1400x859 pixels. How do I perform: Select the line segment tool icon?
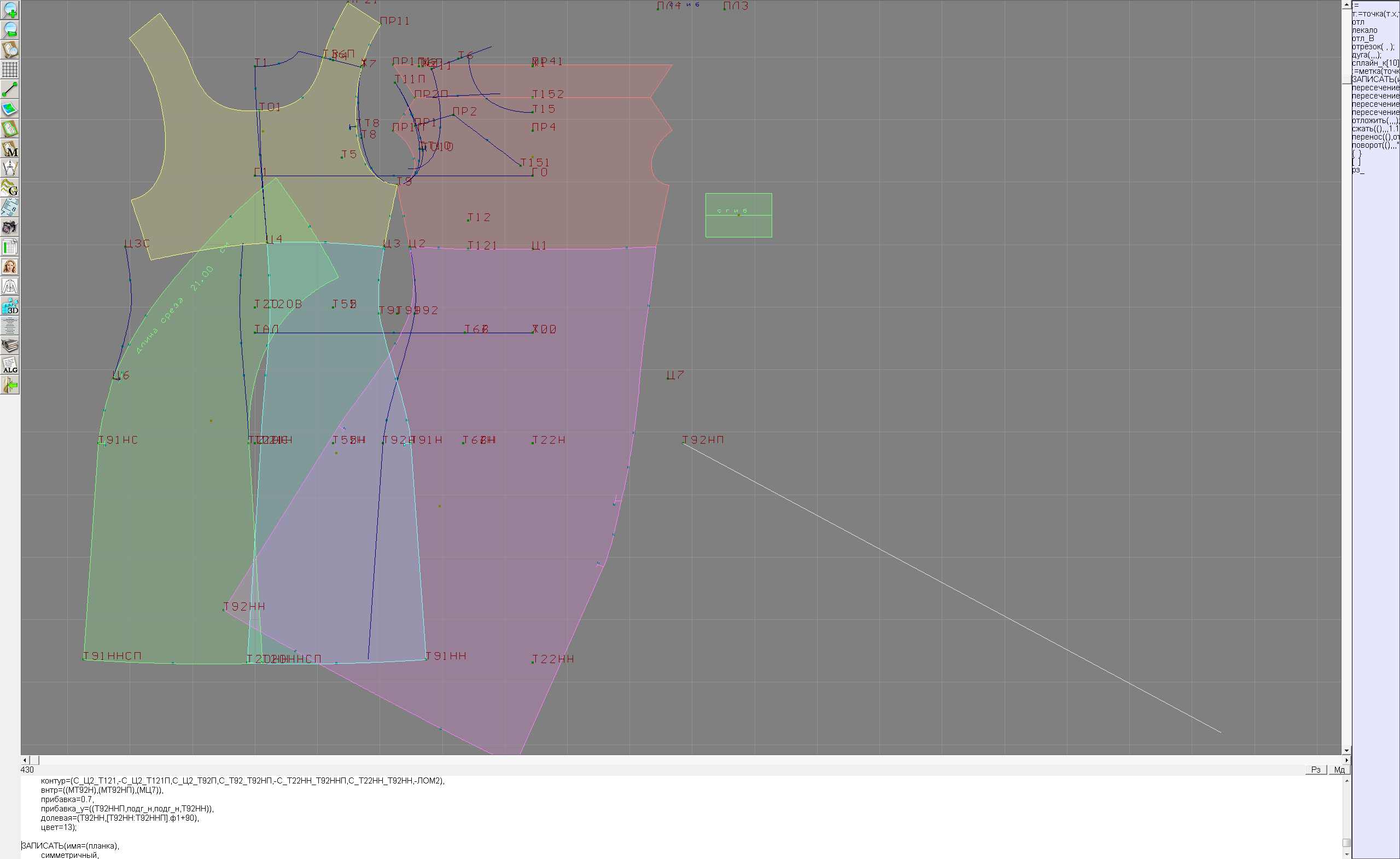(10, 89)
